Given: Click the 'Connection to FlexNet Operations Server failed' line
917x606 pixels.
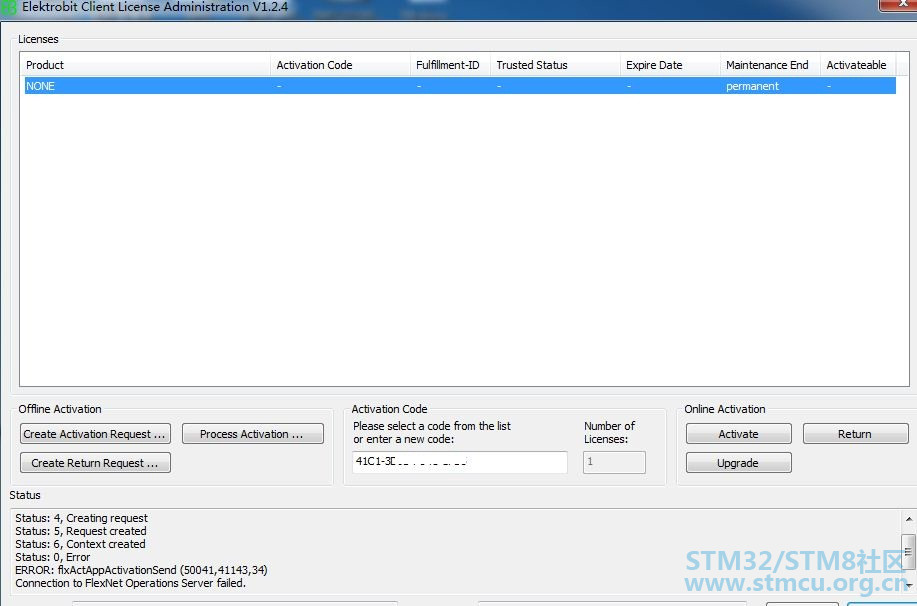Looking at the screenshot, I should click(x=130, y=583).
